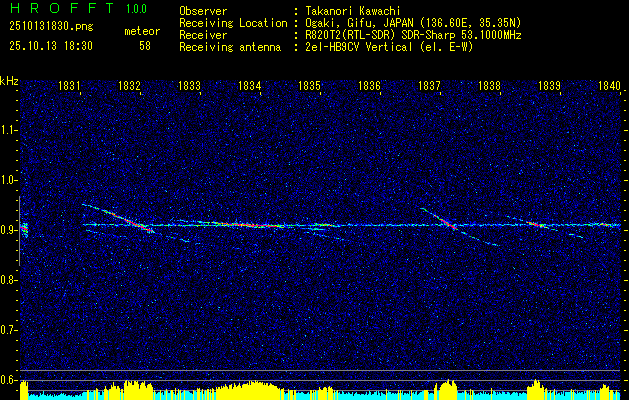Jump to the 1834 time marker
Viewport: 629px width, 400px height.
click(250, 87)
